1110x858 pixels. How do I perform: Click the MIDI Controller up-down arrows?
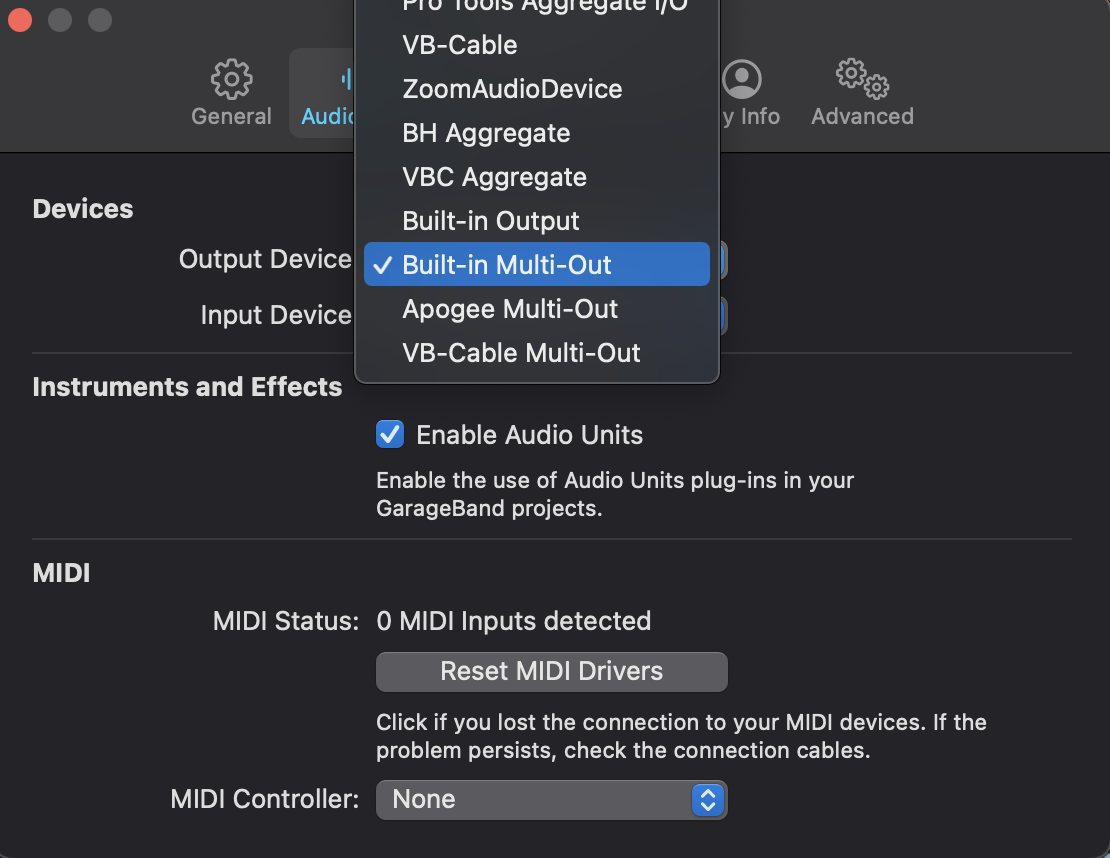708,800
